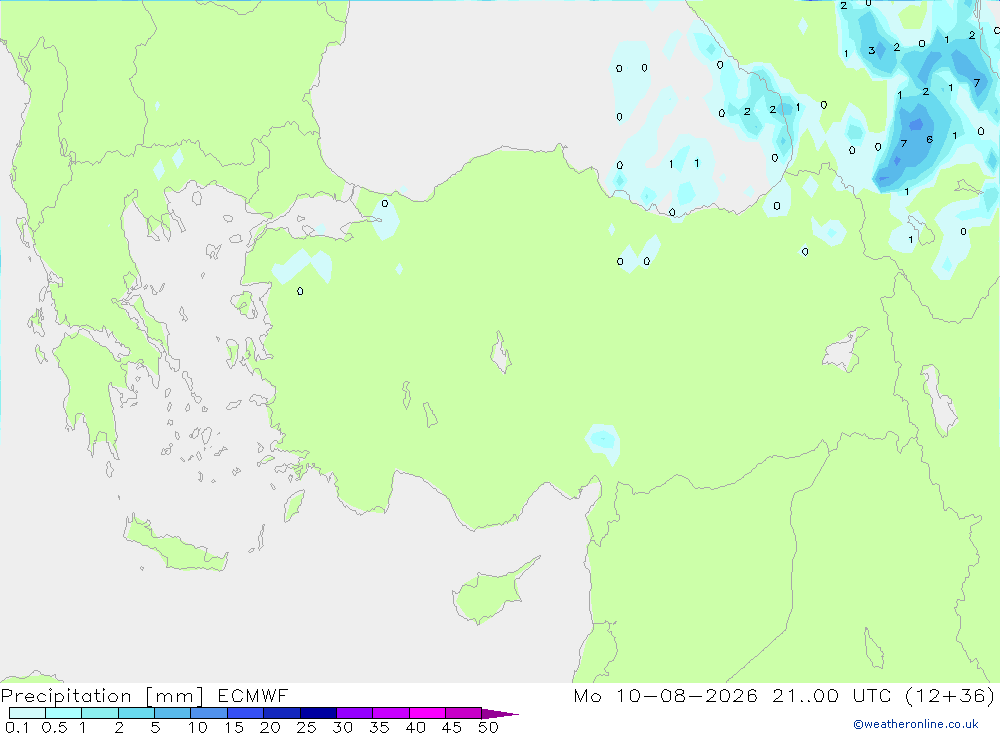Click the '3' precipitation value on the map
This screenshot has height=733, width=1000.
click(x=871, y=50)
